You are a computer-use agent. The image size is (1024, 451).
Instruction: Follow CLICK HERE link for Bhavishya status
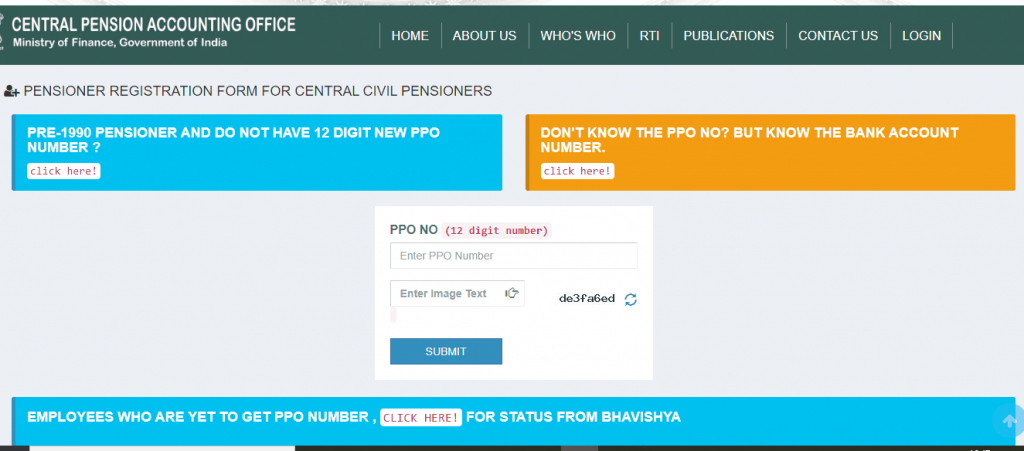click(x=421, y=417)
